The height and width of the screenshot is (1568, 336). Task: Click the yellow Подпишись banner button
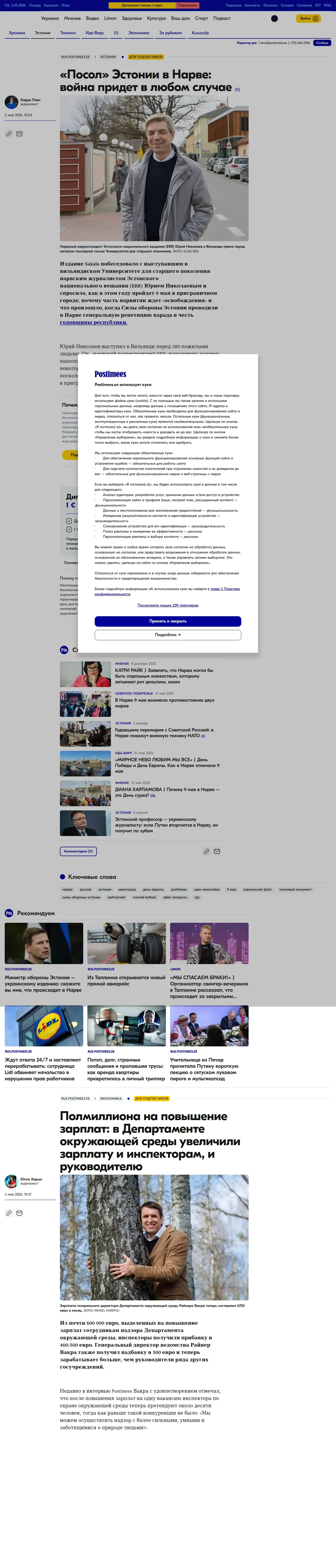coord(187,5)
